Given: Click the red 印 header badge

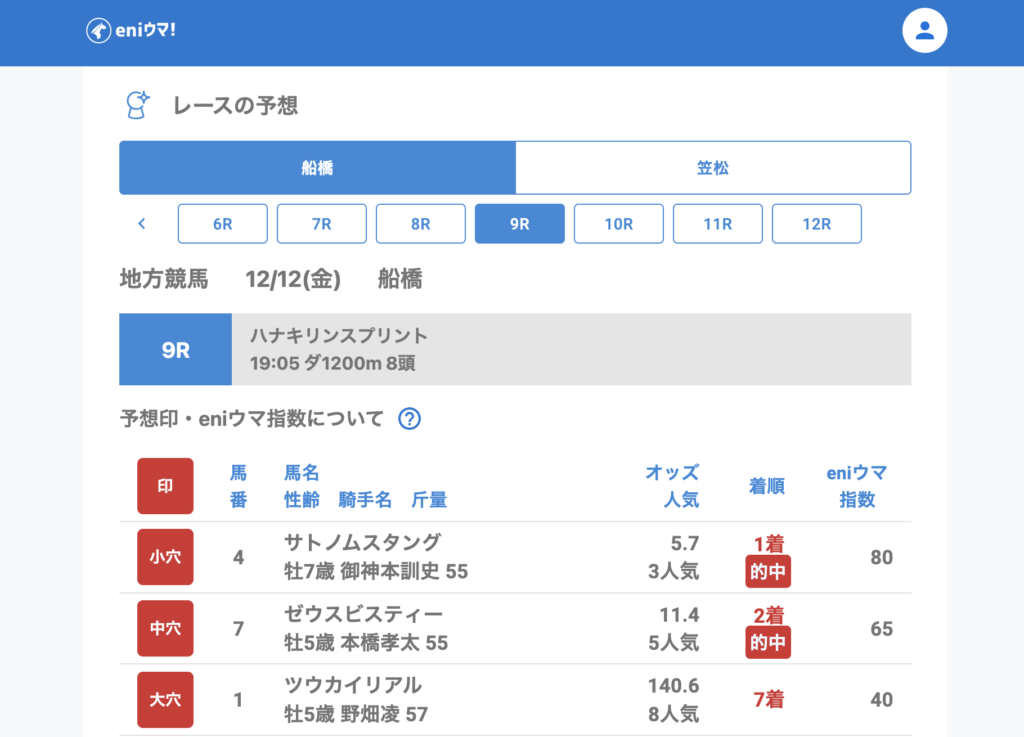Looking at the screenshot, I should tap(165, 486).
